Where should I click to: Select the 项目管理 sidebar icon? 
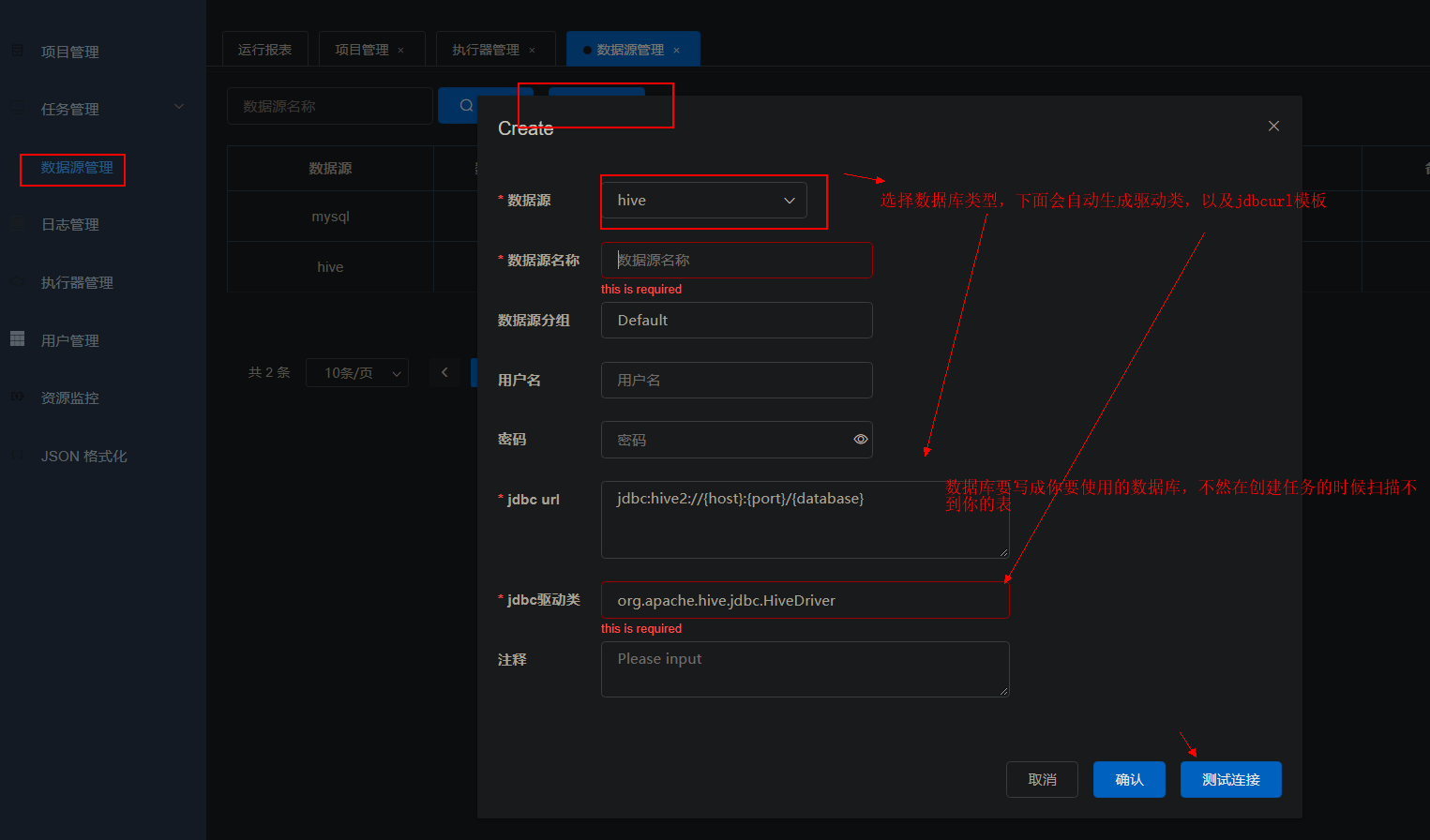click(x=16, y=52)
